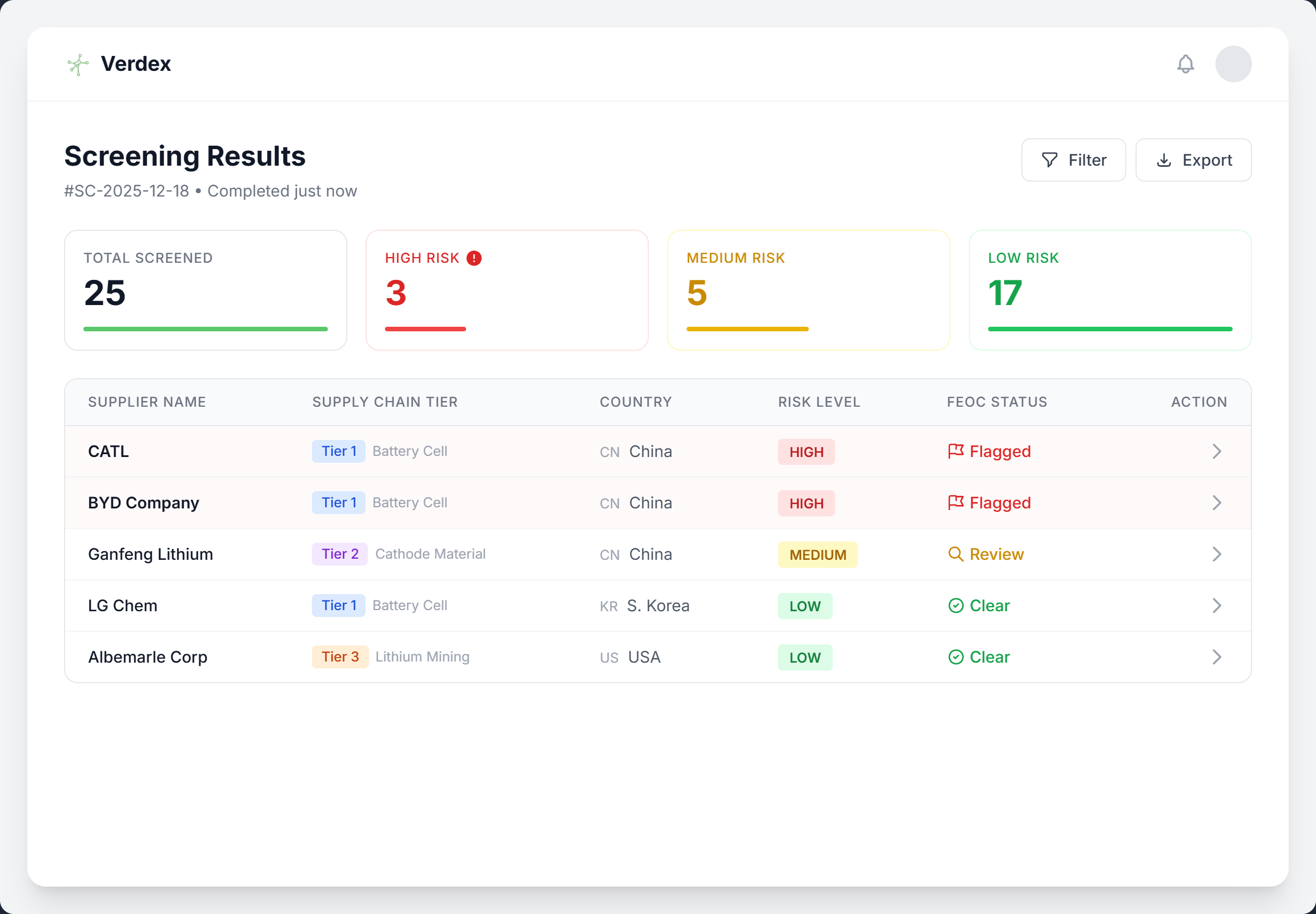Click the Export button

tap(1193, 160)
